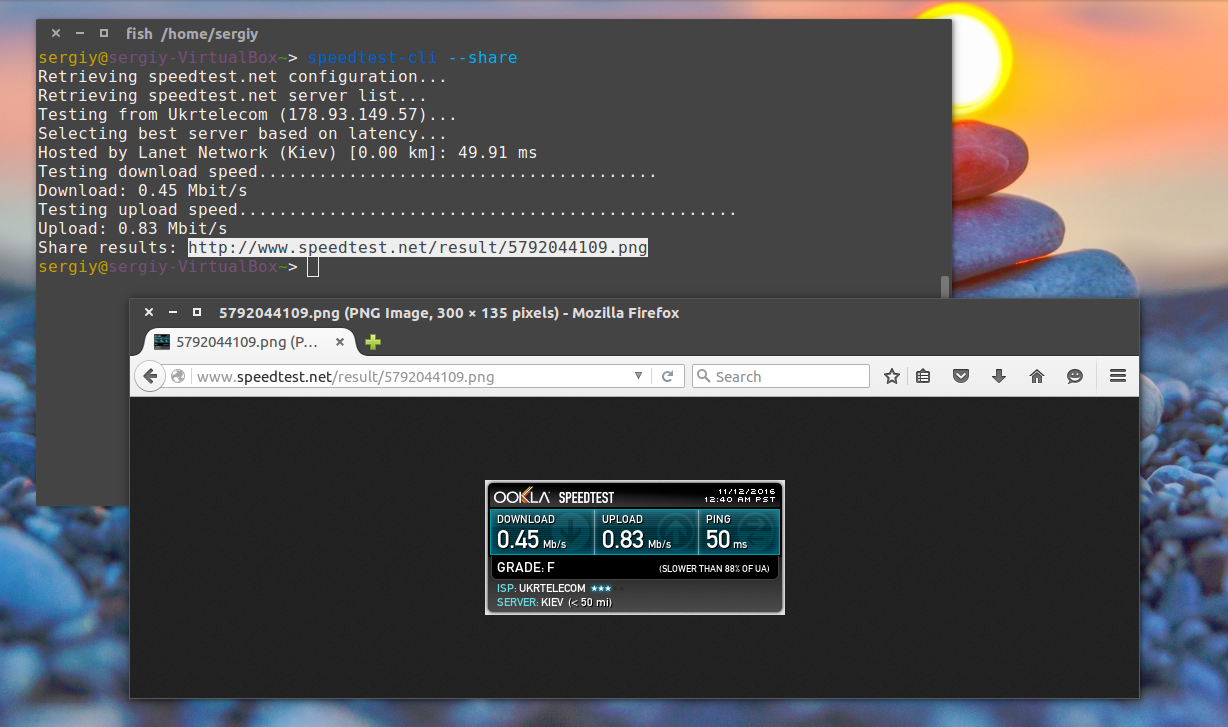The width and height of the screenshot is (1228, 727).
Task: Open the Firefox hamburger menu
Action: click(1118, 376)
